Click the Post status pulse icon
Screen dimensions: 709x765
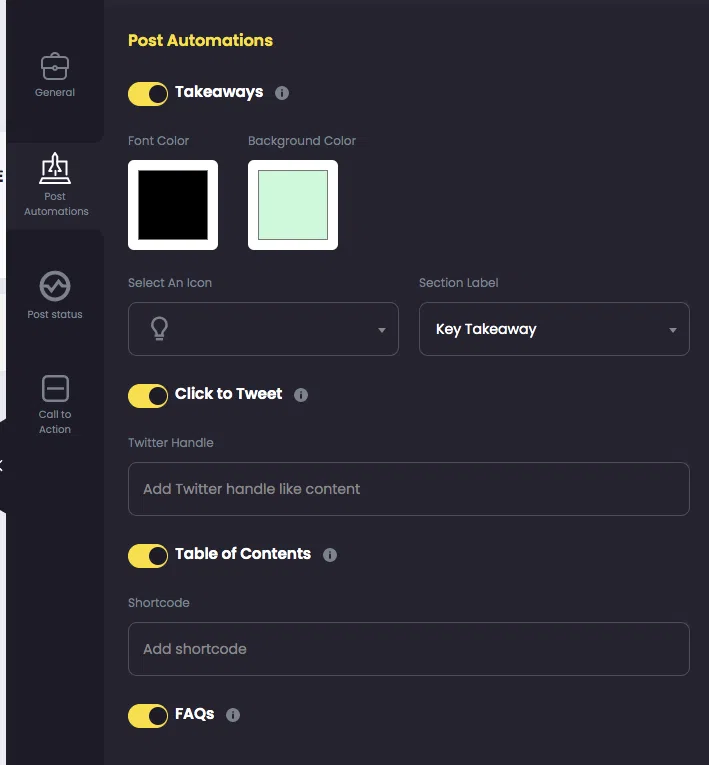[55, 287]
